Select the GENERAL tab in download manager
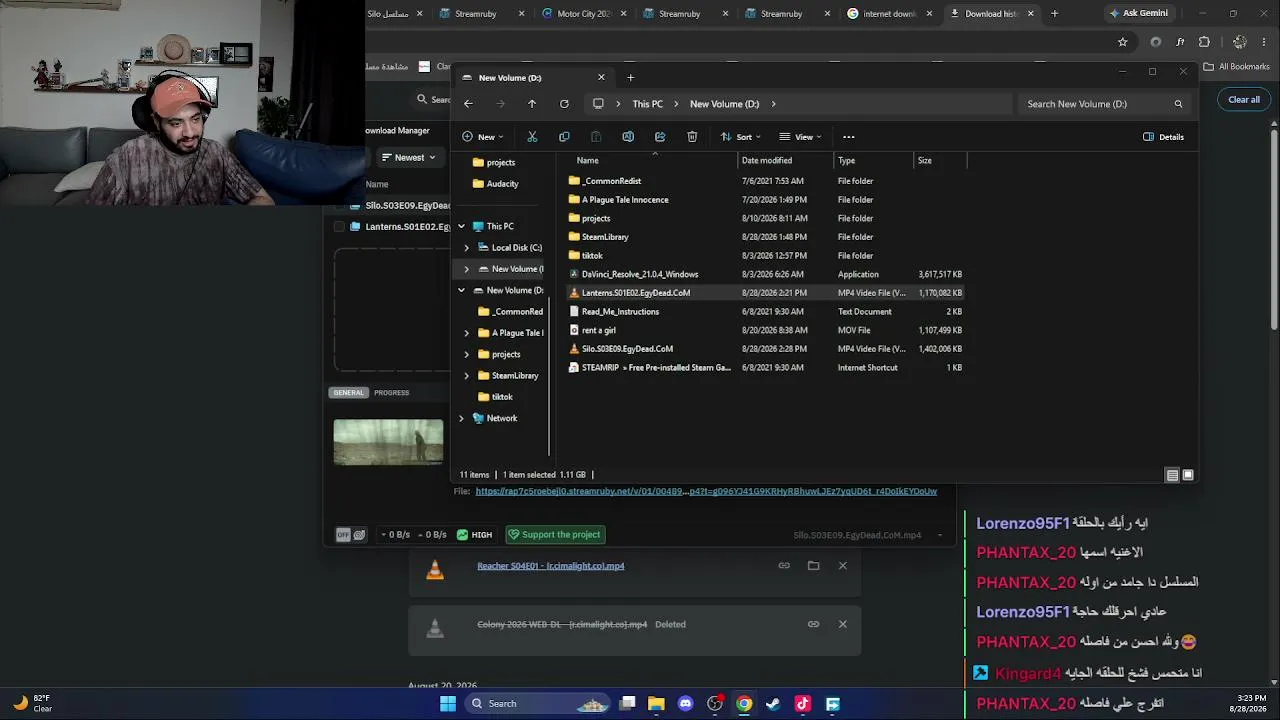This screenshot has height=720, width=1280. click(349, 393)
